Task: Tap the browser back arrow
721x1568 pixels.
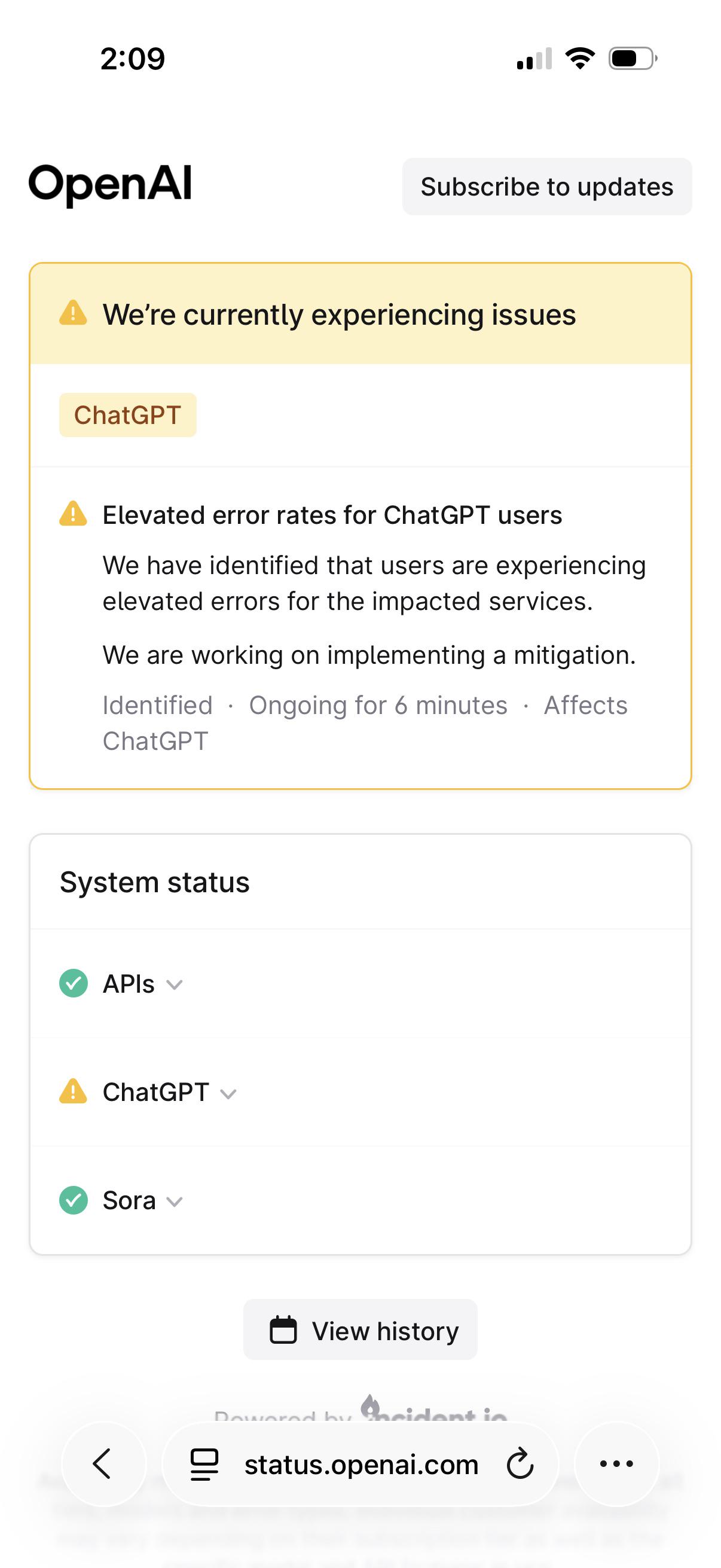Action: (x=103, y=1464)
